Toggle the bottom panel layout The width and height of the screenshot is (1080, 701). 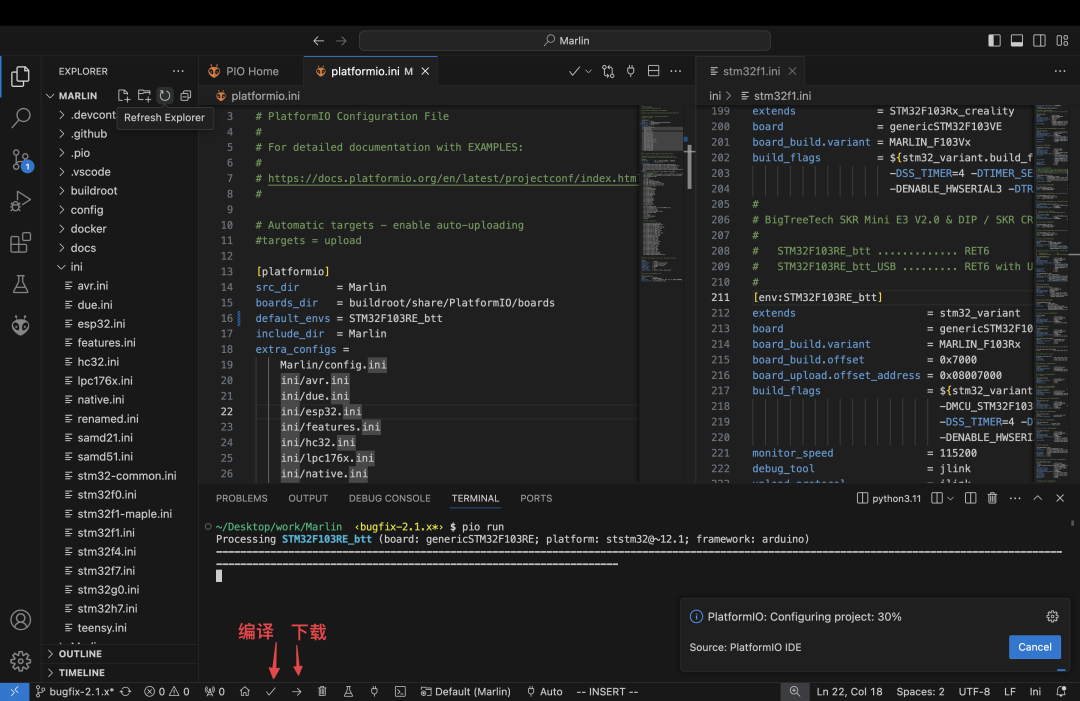(1017, 41)
